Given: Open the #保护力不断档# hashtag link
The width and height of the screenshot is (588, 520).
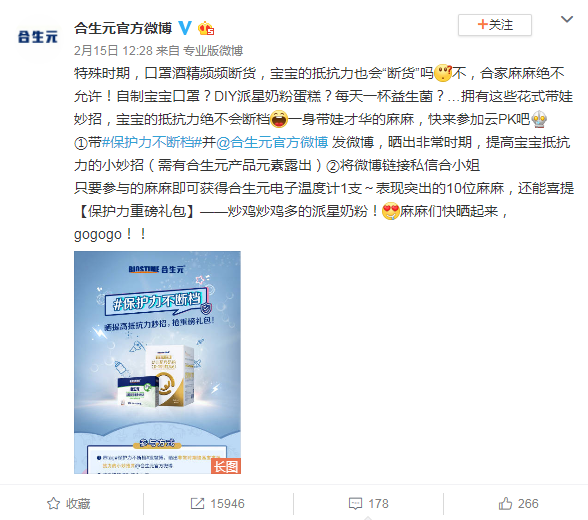Looking at the screenshot, I should click(x=152, y=142).
